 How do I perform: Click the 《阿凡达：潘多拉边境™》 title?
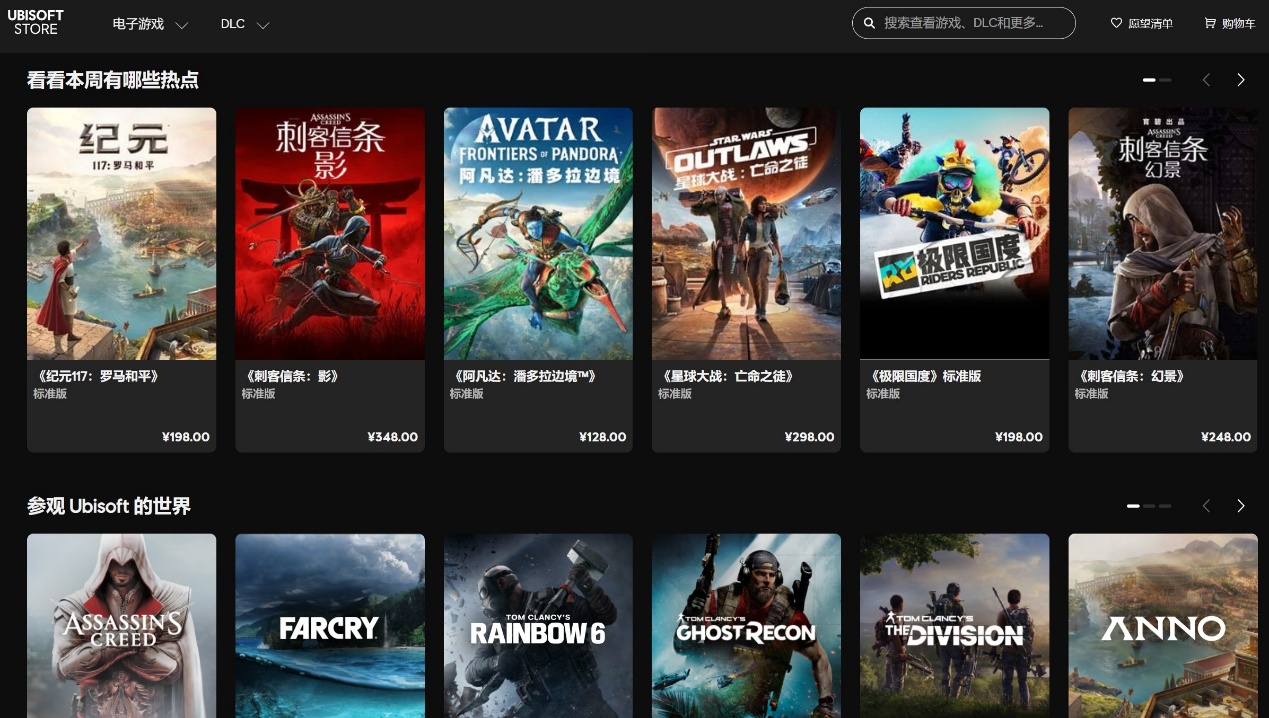pyautogui.click(x=524, y=377)
